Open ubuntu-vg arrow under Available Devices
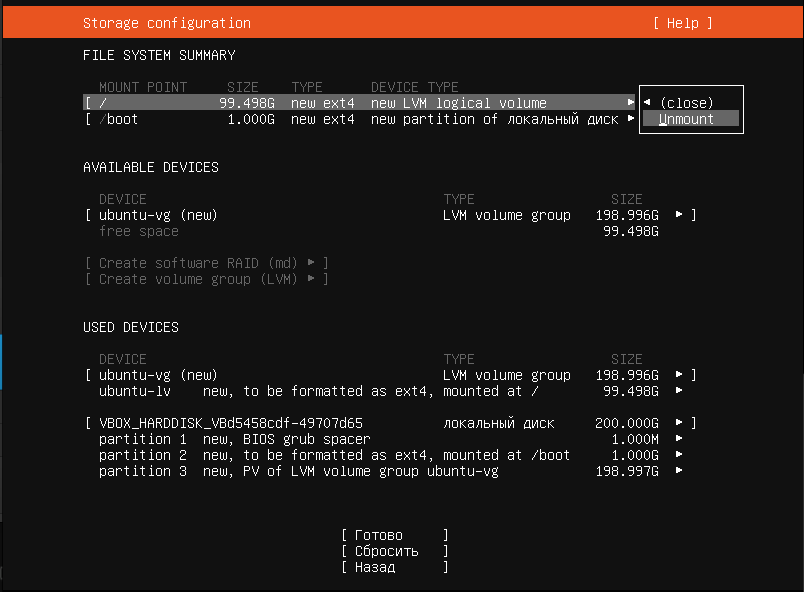Screen dimensions: 804x592 pyautogui.click(x=681, y=215)
